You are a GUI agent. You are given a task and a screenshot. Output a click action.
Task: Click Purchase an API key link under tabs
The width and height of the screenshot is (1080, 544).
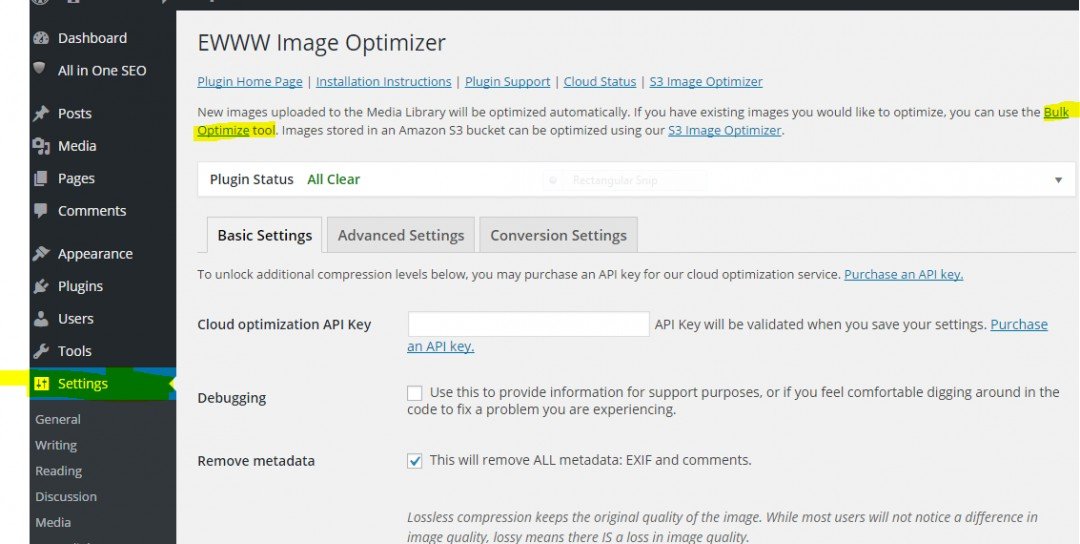[904, 275]
